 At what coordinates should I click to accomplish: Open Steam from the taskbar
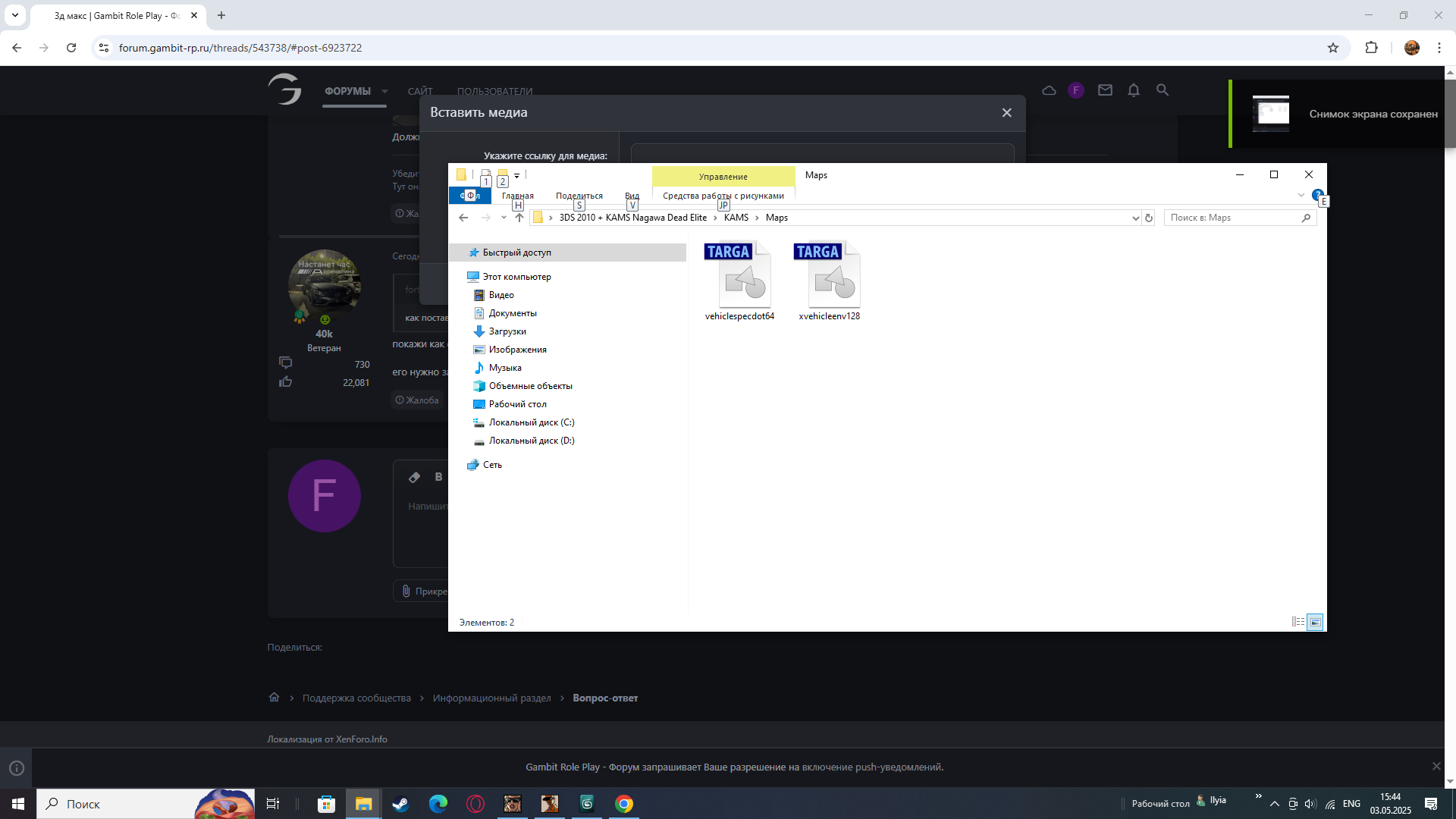click(x=400, y=804)
